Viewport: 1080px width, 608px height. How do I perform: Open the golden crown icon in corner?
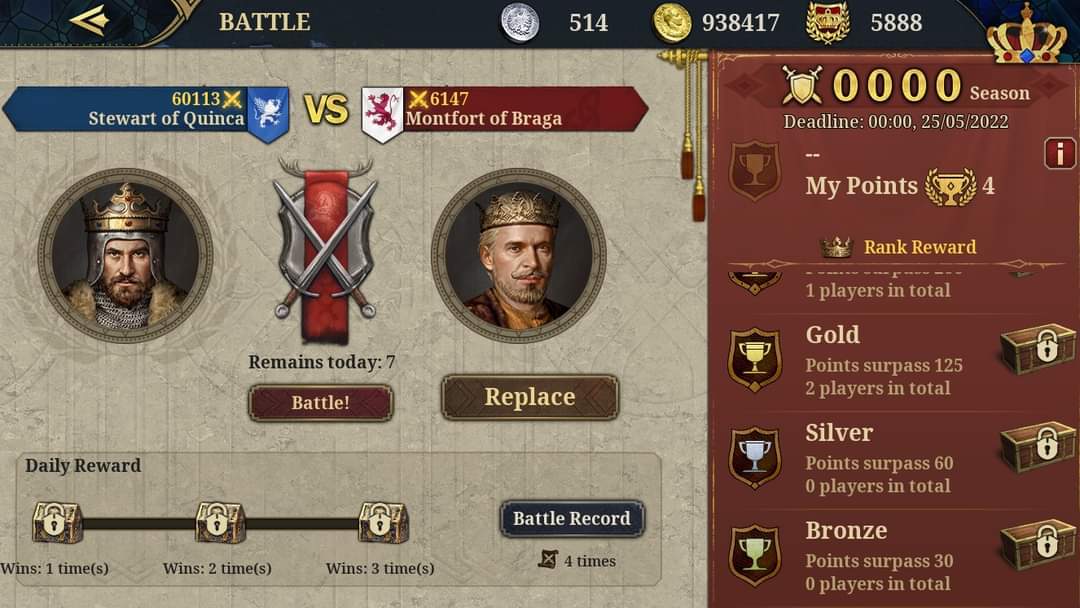pyautogui.click(x=1026, y=34)
